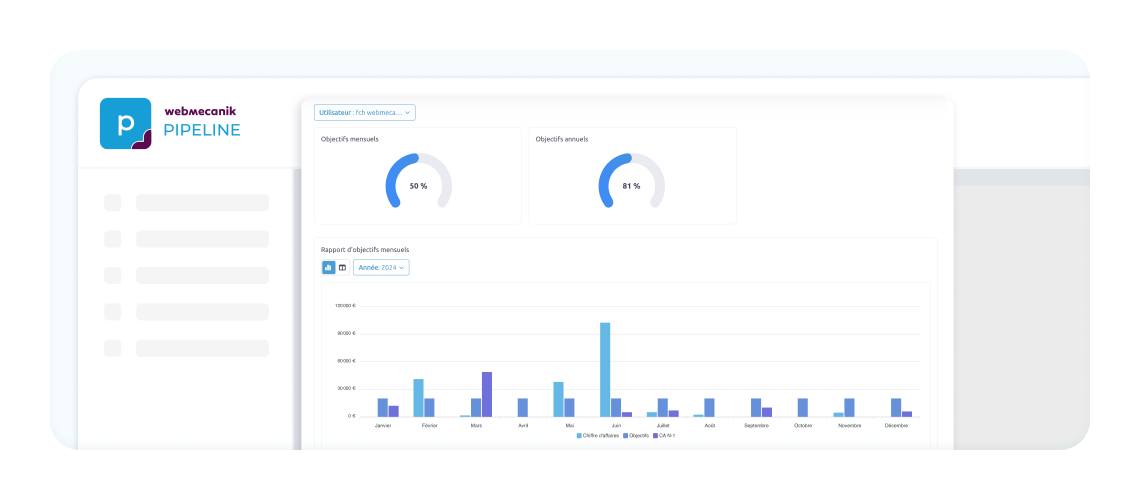The width and height of the screenshot is (1140, 500).
Task: Click the webmecanik PIPELINE brand text
Action: coord(201,121)
